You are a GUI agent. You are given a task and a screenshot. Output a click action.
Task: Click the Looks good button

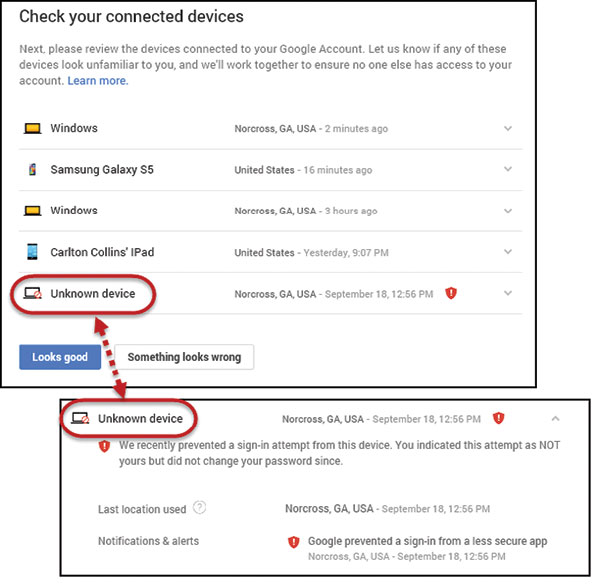(x=60, y=357)
